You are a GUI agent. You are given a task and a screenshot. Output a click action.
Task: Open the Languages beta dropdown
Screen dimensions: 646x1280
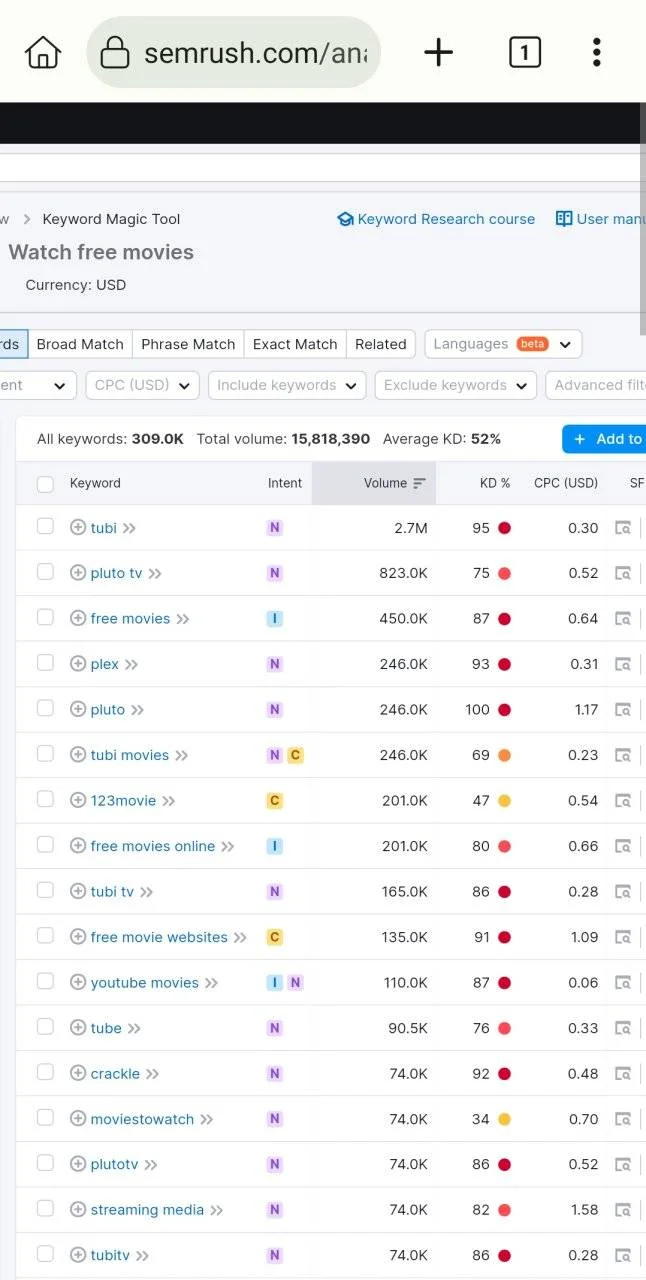pos(503,344)
